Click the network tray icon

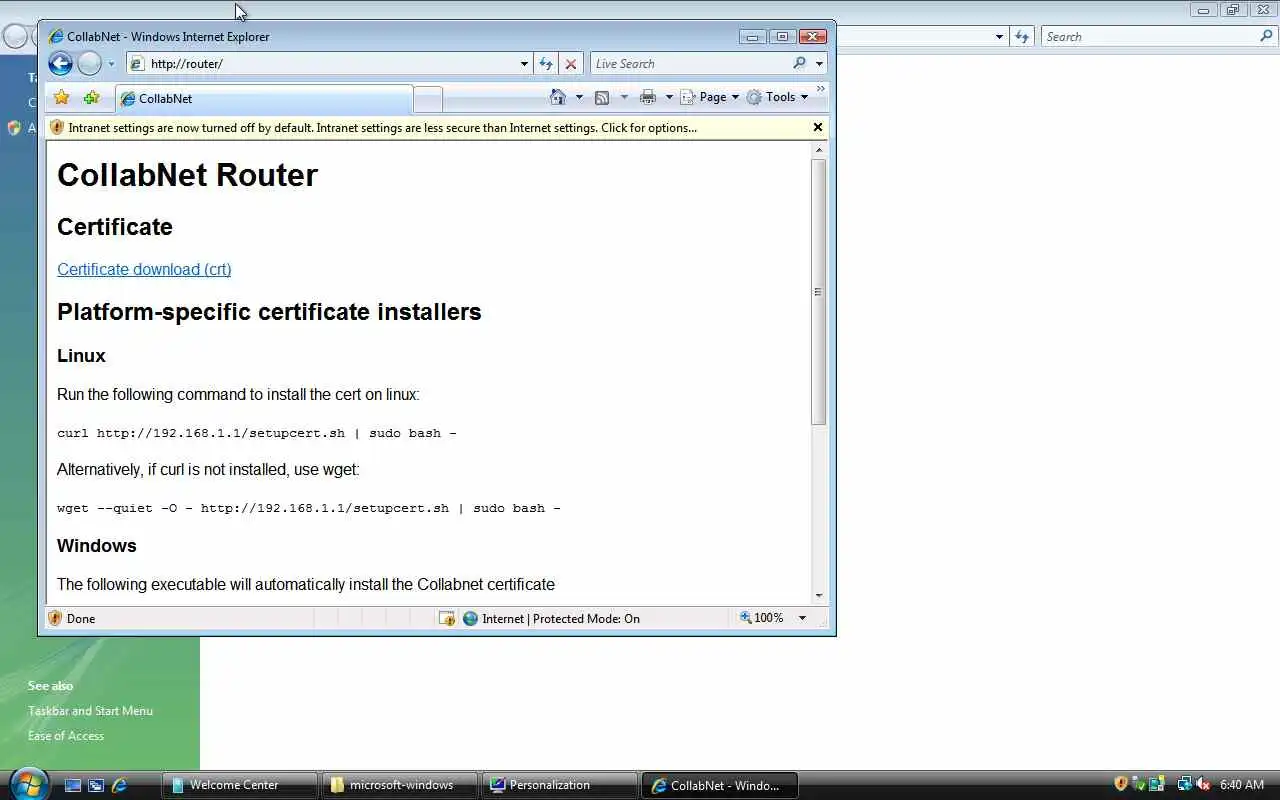click(x=1184, y=784)
